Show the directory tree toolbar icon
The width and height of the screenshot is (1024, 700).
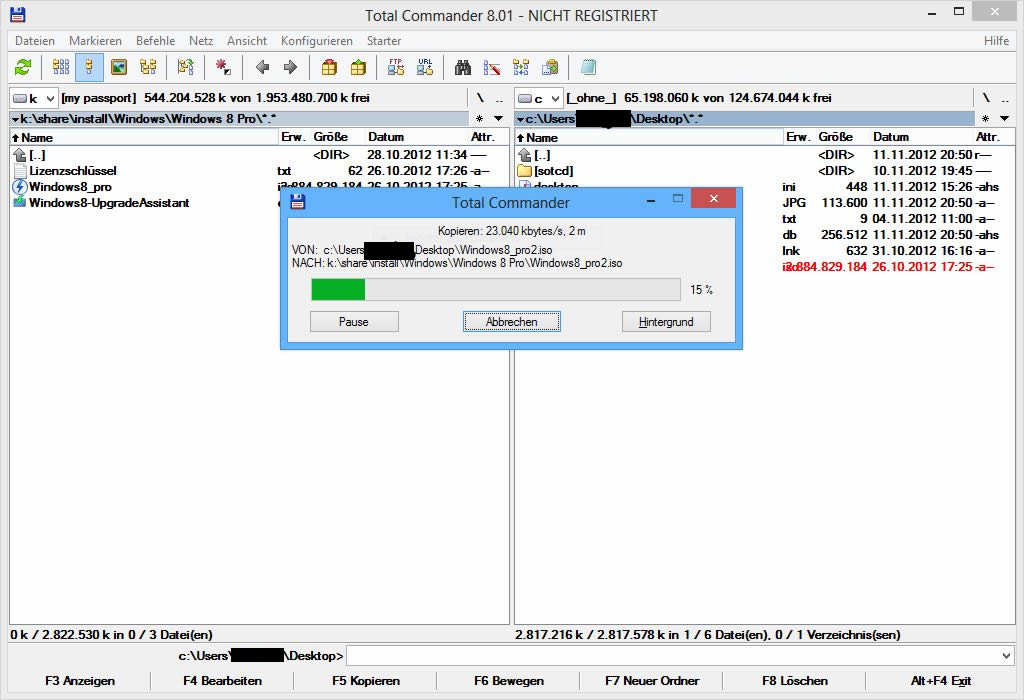[x=148, y=67]
